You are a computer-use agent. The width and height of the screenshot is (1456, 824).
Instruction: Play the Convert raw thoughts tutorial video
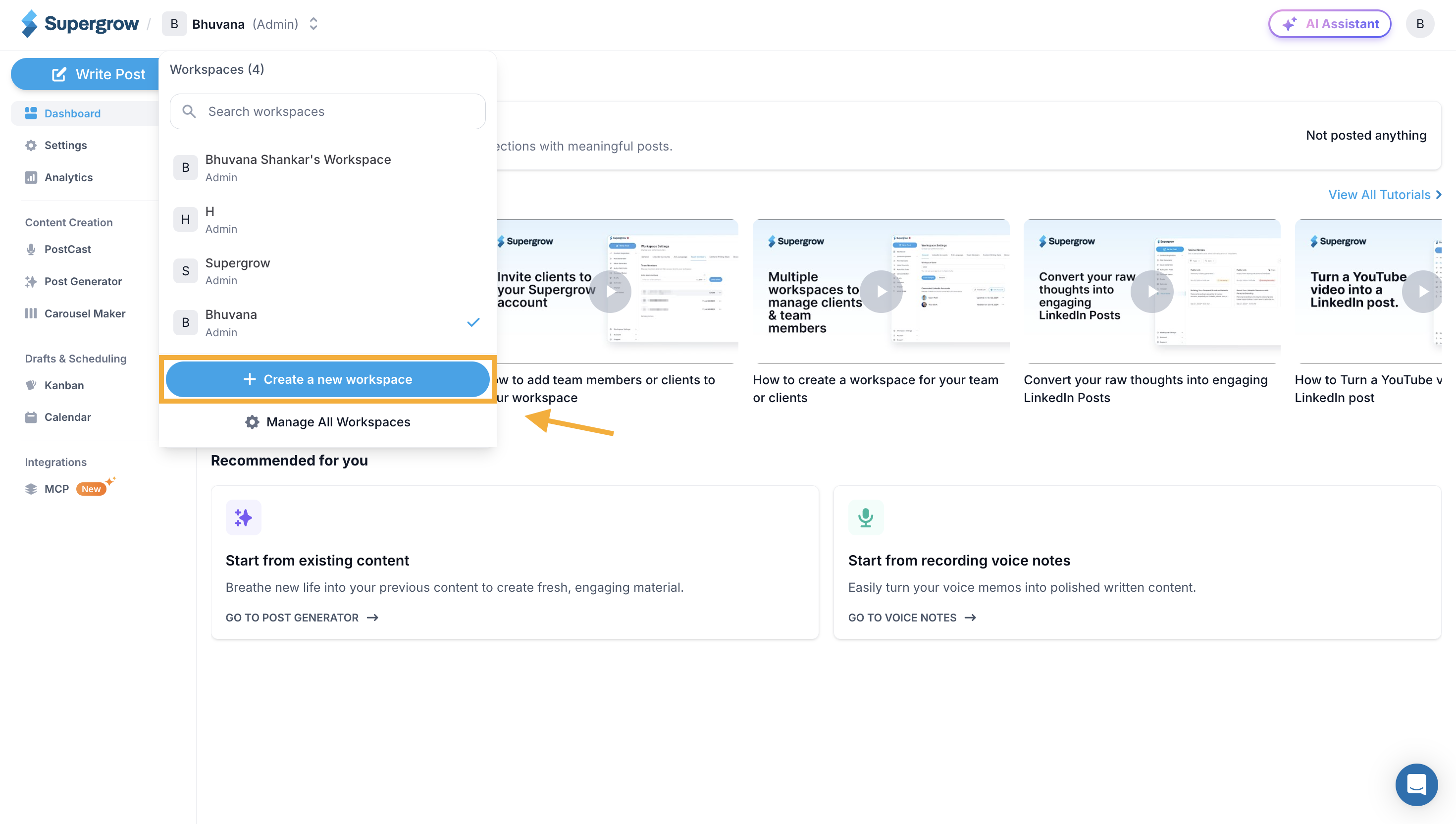[1151, 292]
